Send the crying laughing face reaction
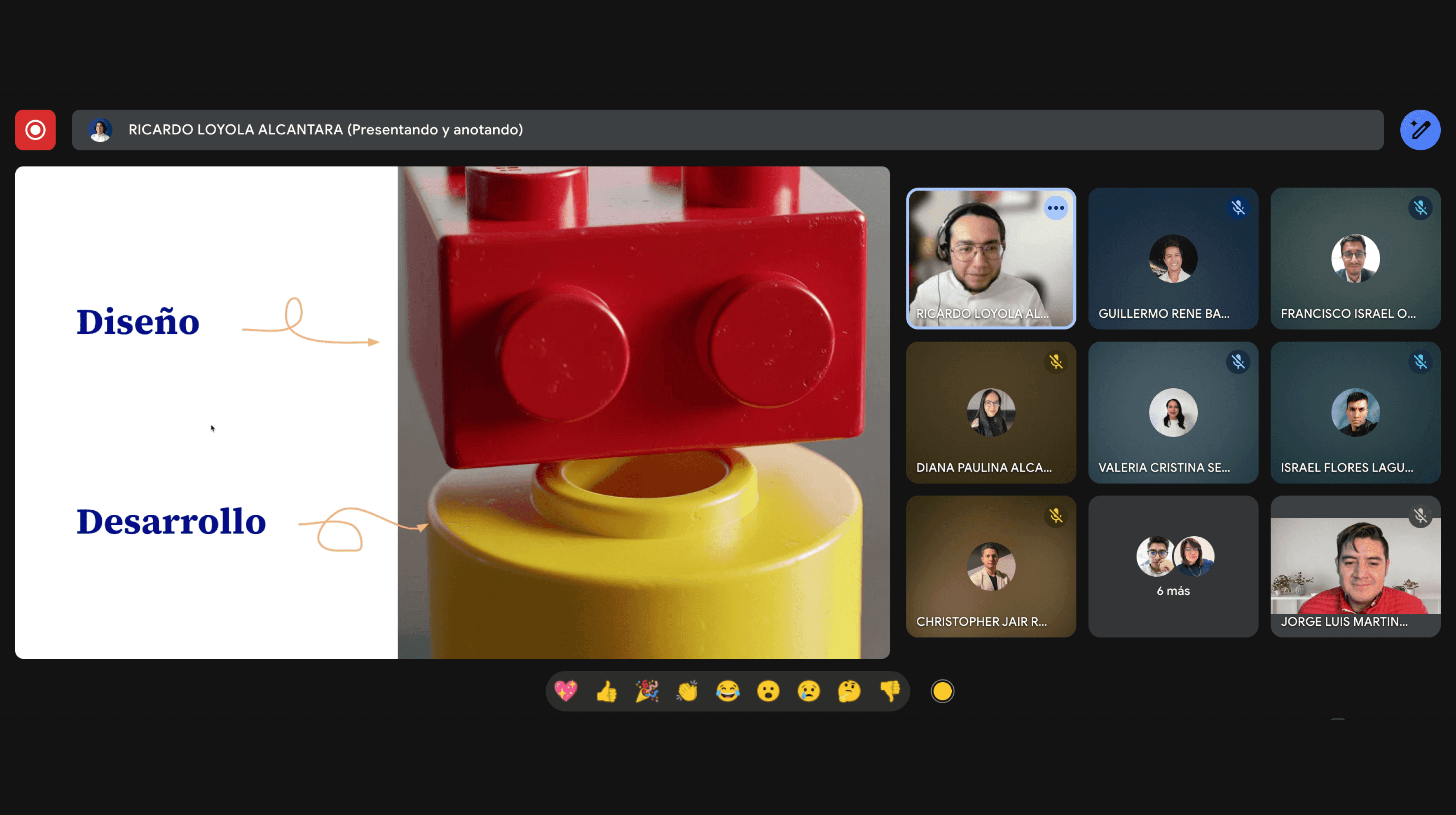Screen dimensions: 1456x815 (728, 691)
